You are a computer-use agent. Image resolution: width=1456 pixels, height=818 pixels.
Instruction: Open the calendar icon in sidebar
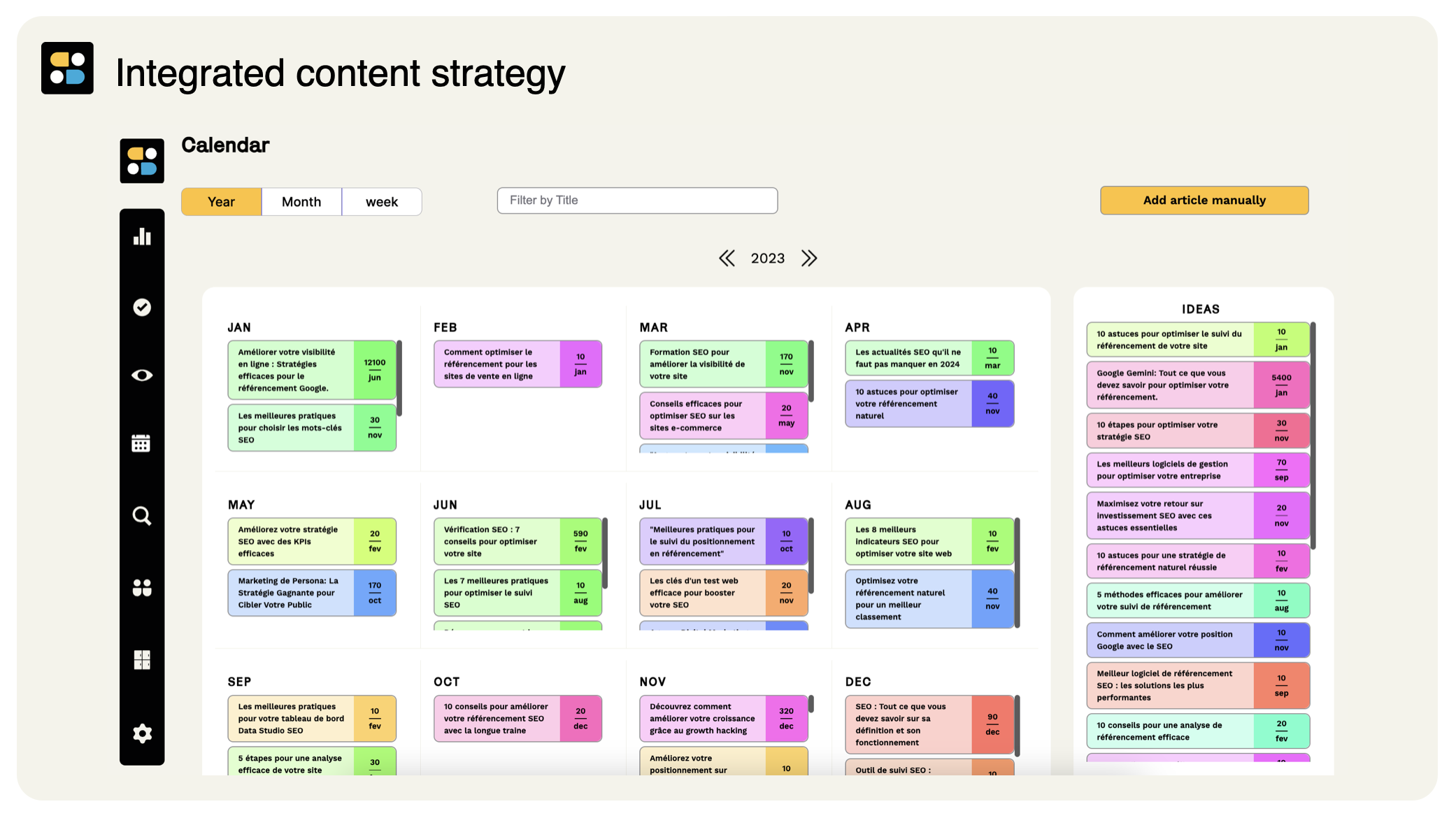pos(141,443)
